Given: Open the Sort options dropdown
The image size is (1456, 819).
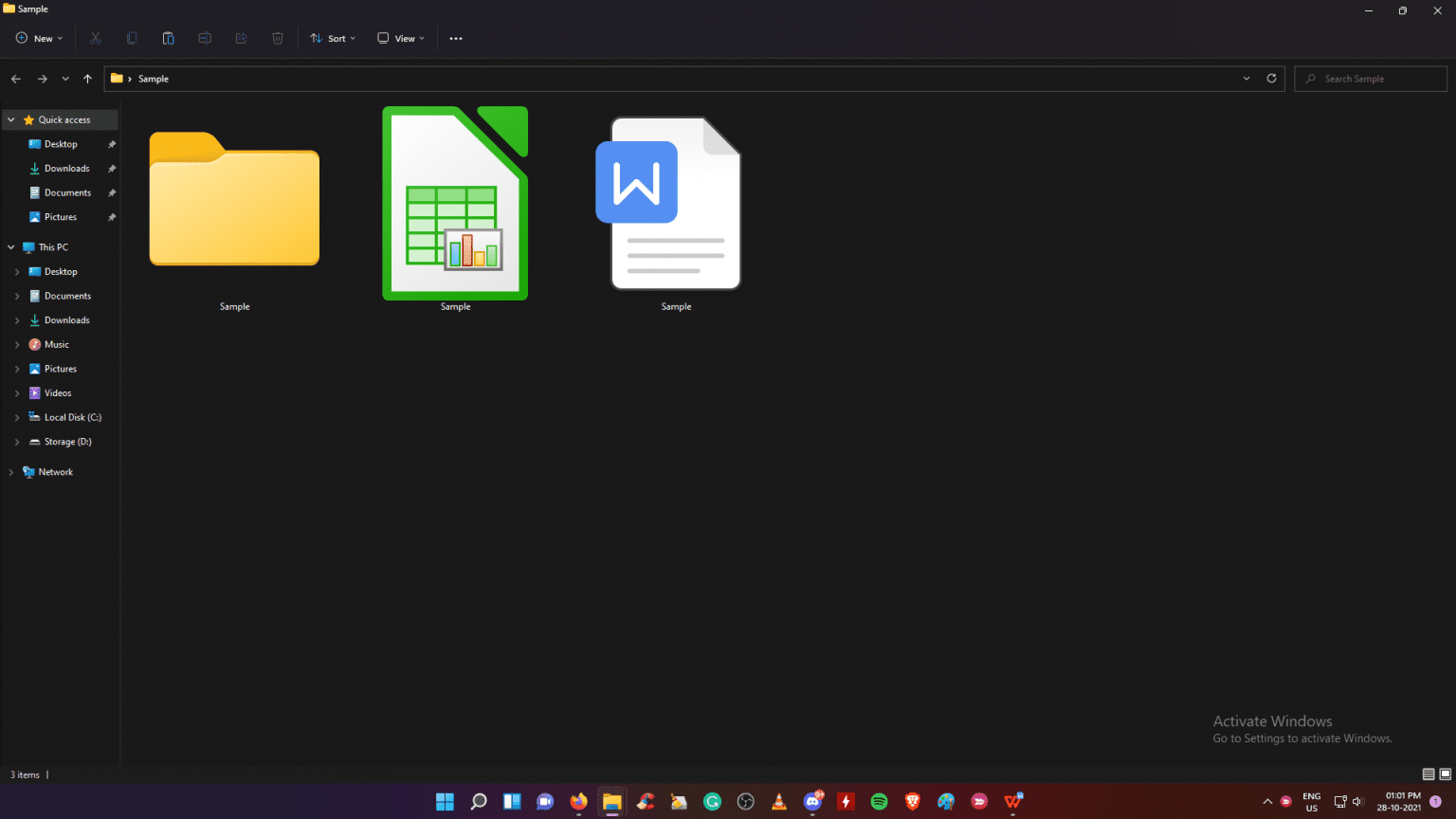Looking at the screenshot, I should [x=332, y=38].
